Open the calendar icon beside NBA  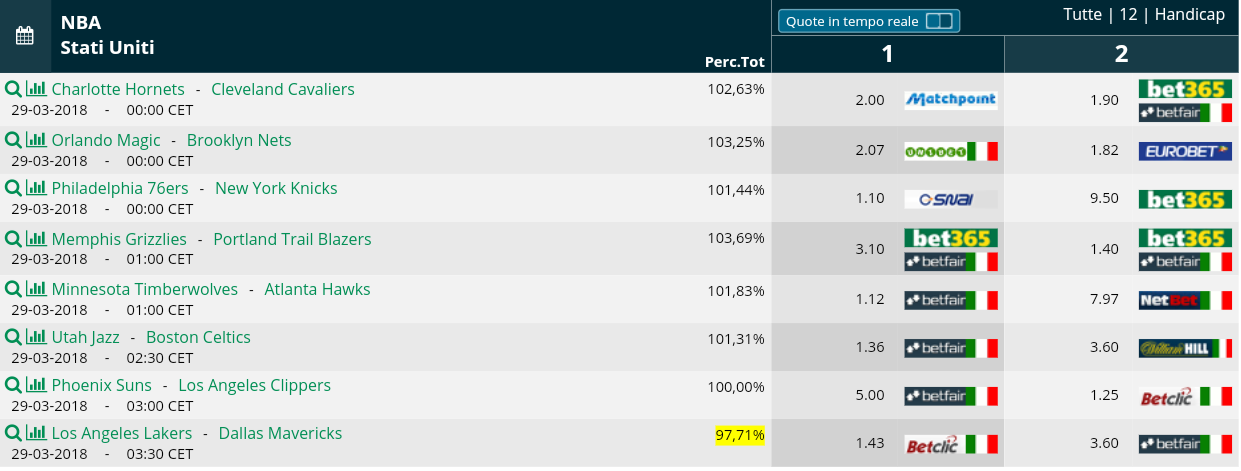(x=25, y=36)
